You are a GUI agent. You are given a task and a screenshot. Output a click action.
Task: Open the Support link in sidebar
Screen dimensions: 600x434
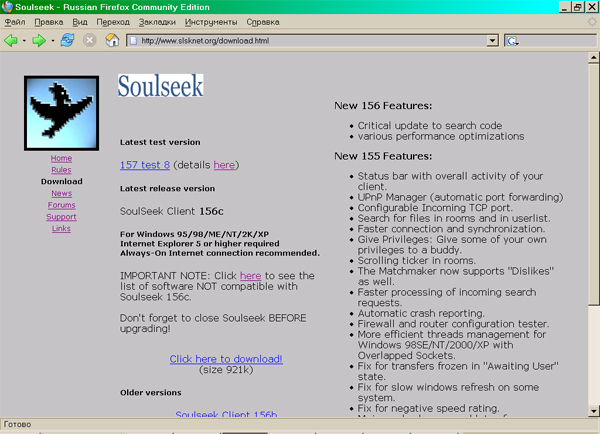click(61, 217)
